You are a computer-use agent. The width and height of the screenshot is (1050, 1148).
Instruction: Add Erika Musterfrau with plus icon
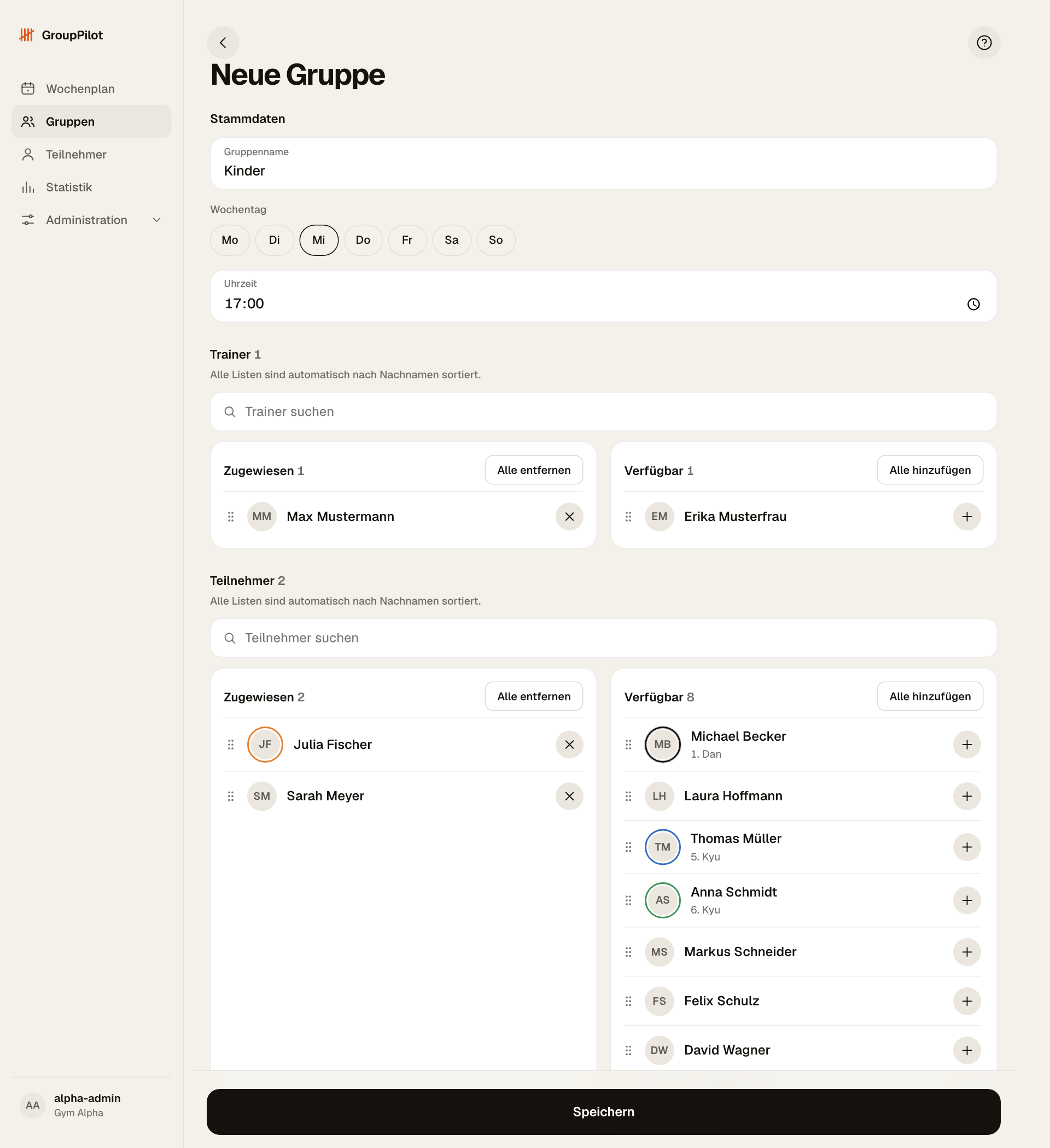[967, 517]
